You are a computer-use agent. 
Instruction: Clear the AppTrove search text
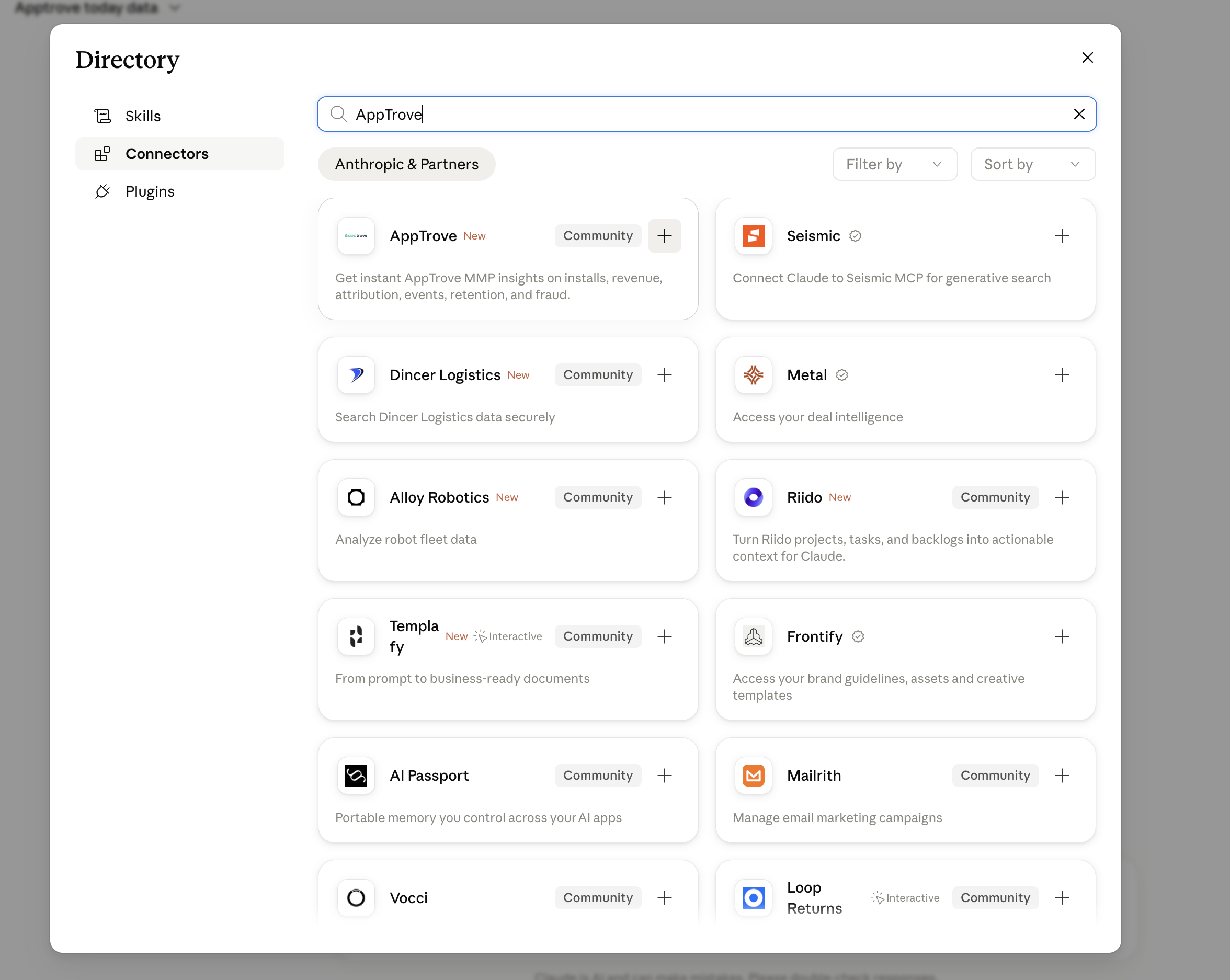pos(1079,114)
